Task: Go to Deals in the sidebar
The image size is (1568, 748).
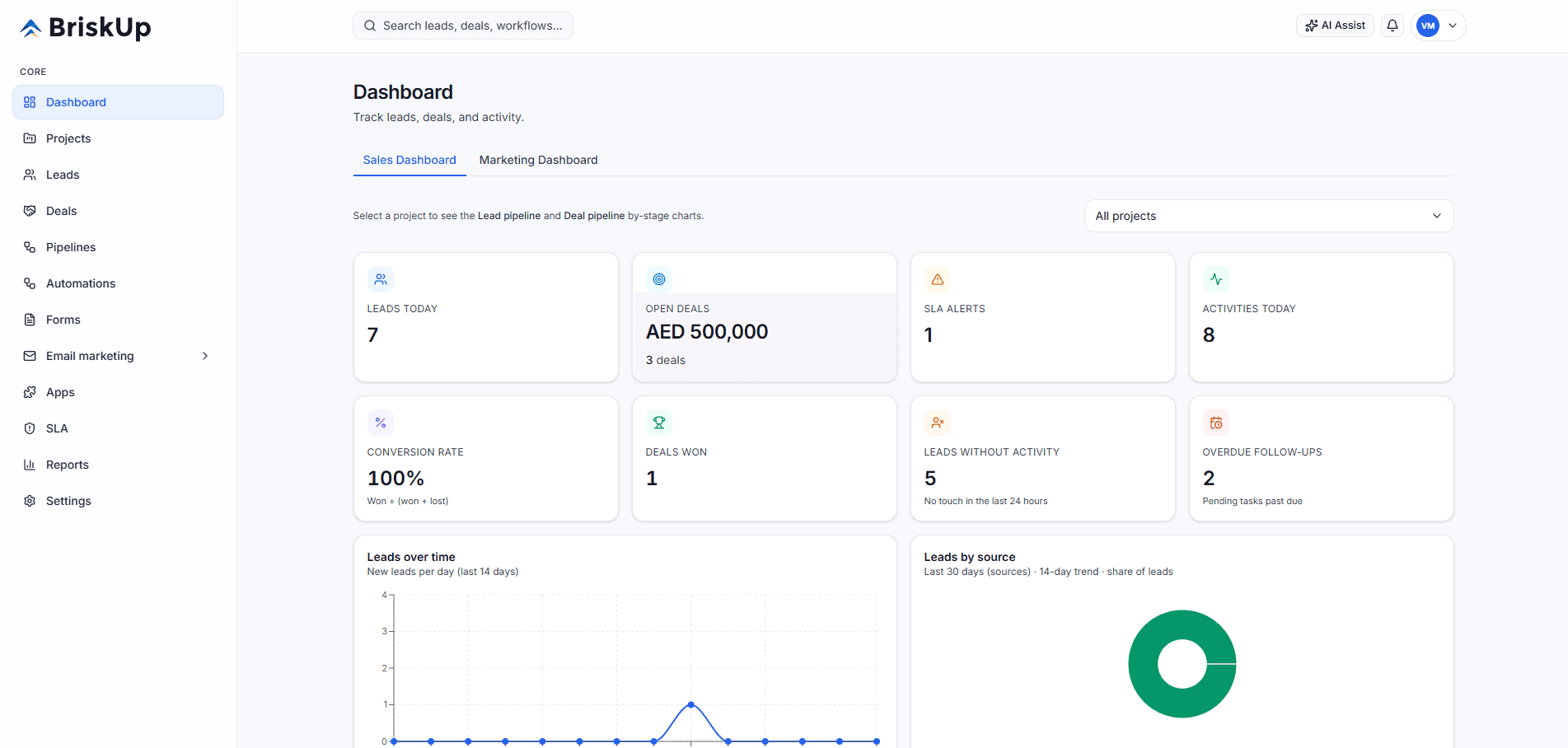Action: click(118, 211)
